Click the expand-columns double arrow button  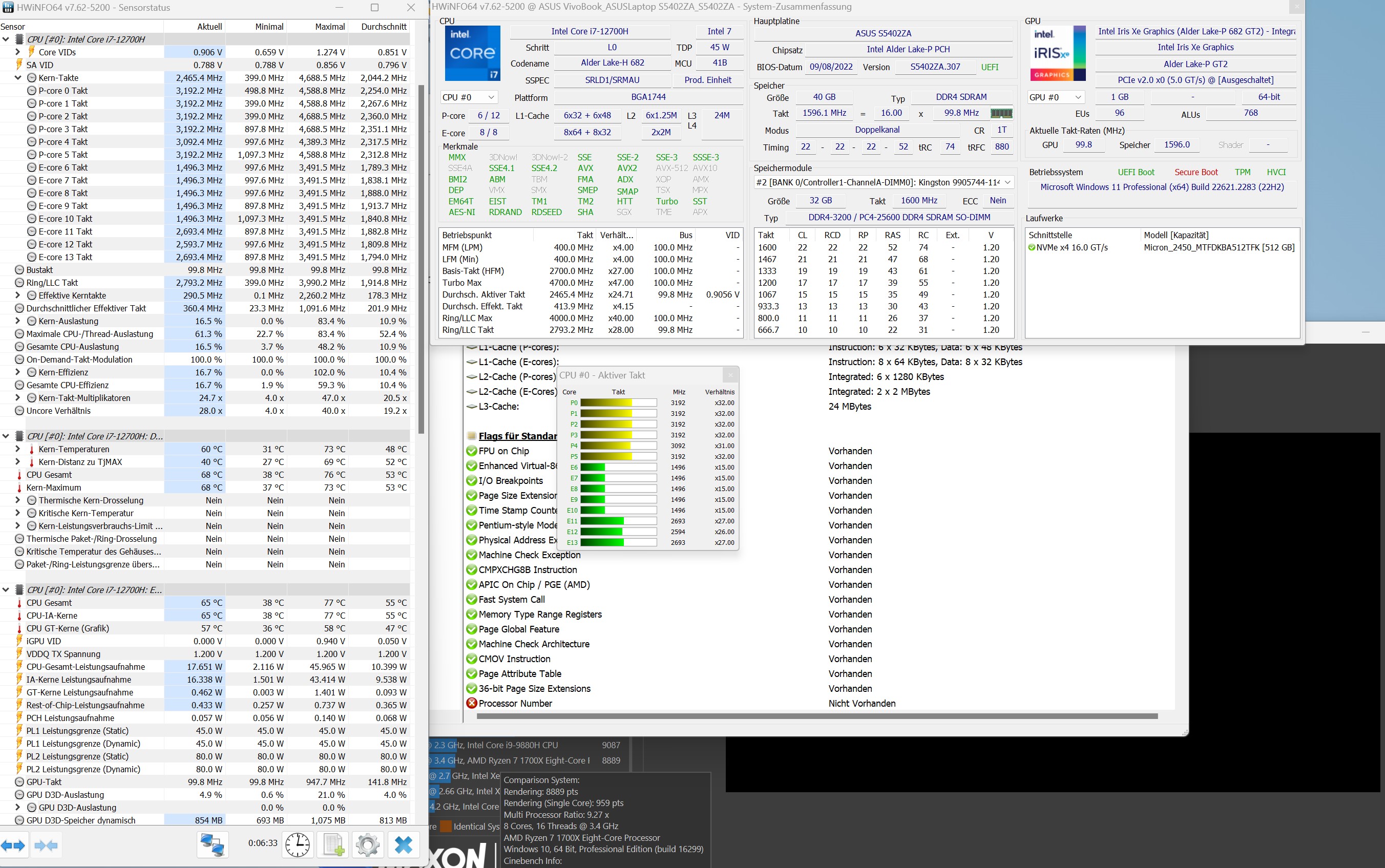[13, 845]
